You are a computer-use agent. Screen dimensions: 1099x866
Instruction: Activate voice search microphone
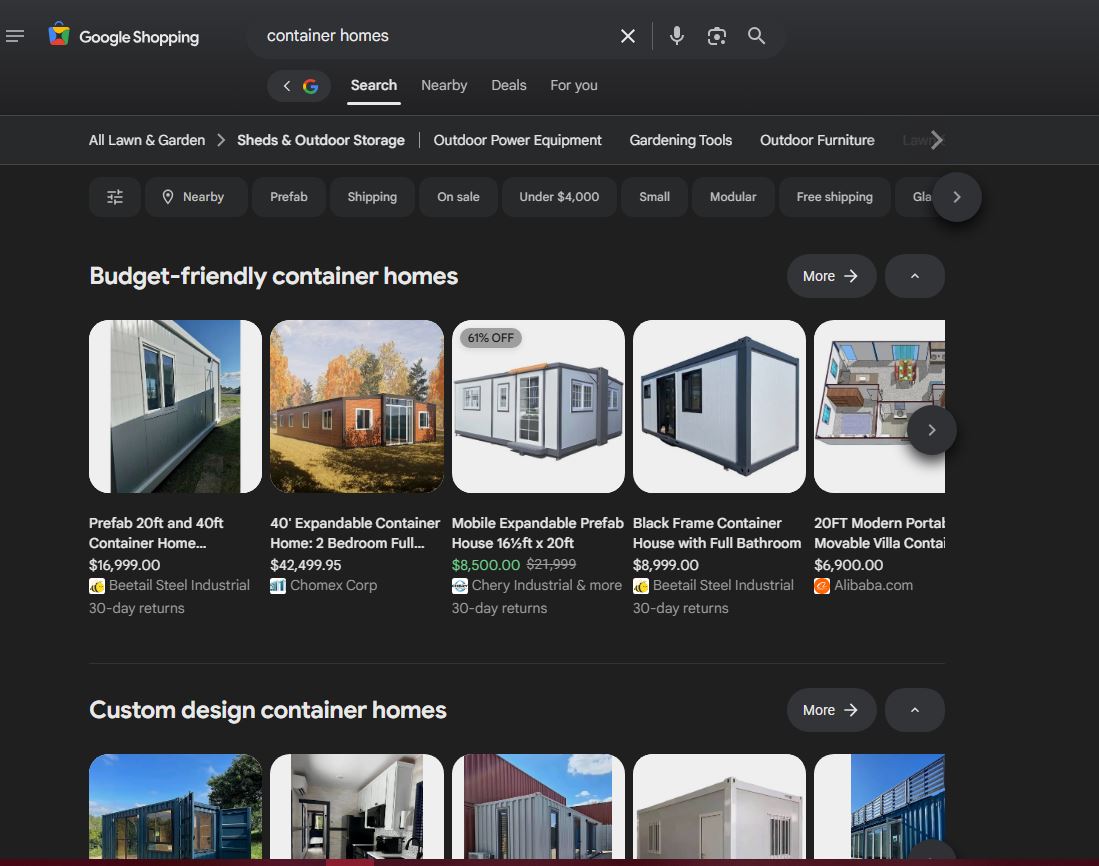676,35
